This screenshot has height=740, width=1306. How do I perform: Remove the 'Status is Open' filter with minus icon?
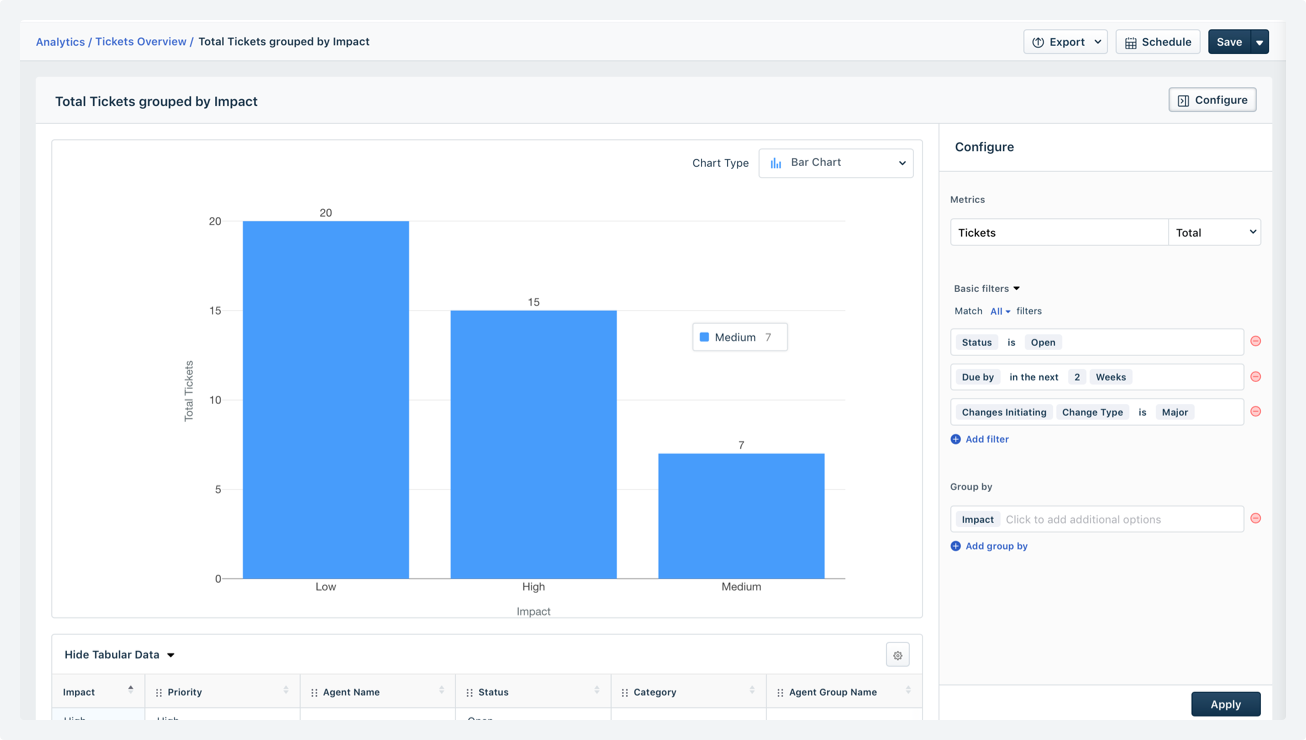tap(1255, 341)
